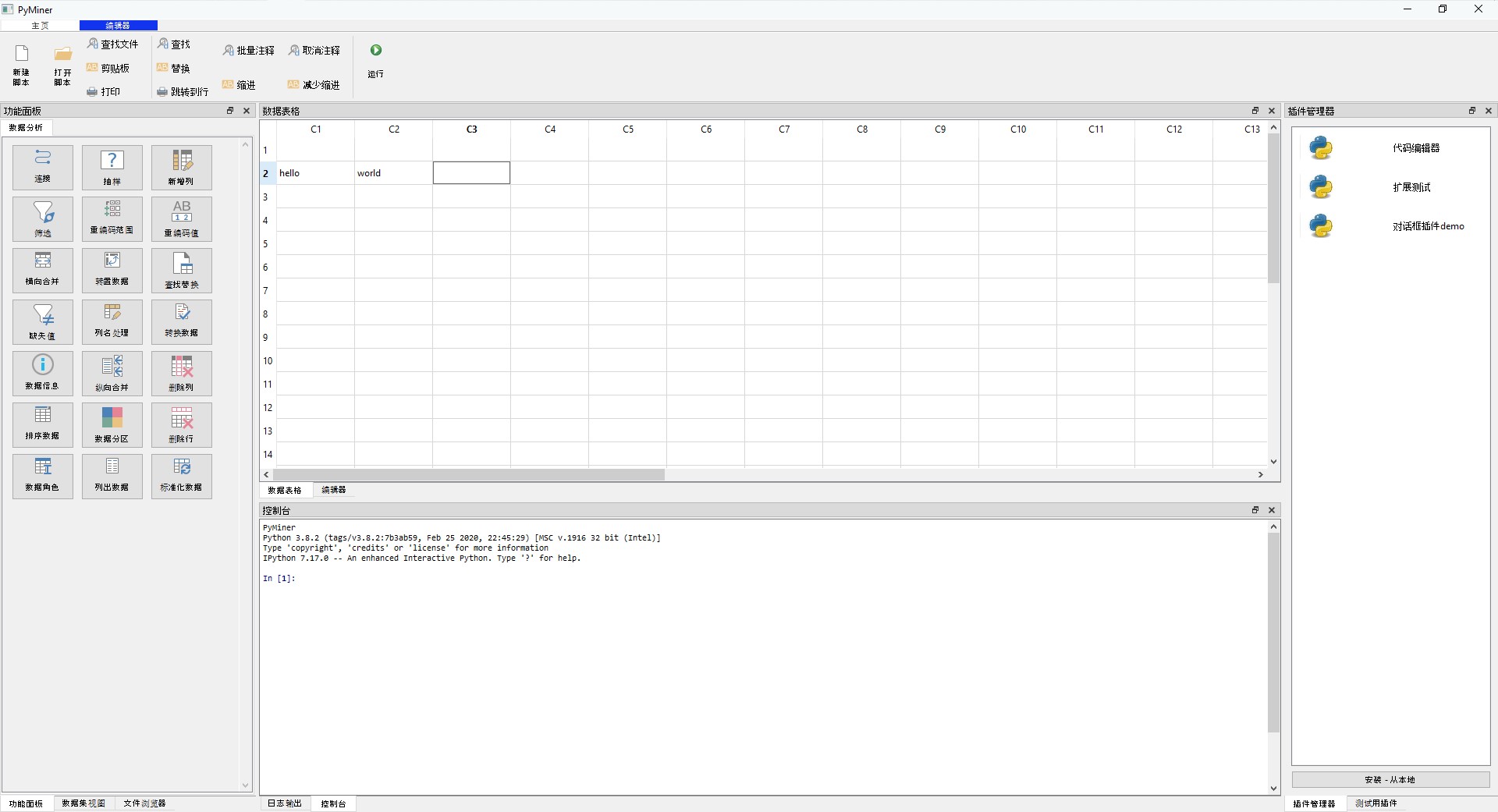Select the 连接 function icon
This screenshot has height=812, width=1498.
(43, 167)
